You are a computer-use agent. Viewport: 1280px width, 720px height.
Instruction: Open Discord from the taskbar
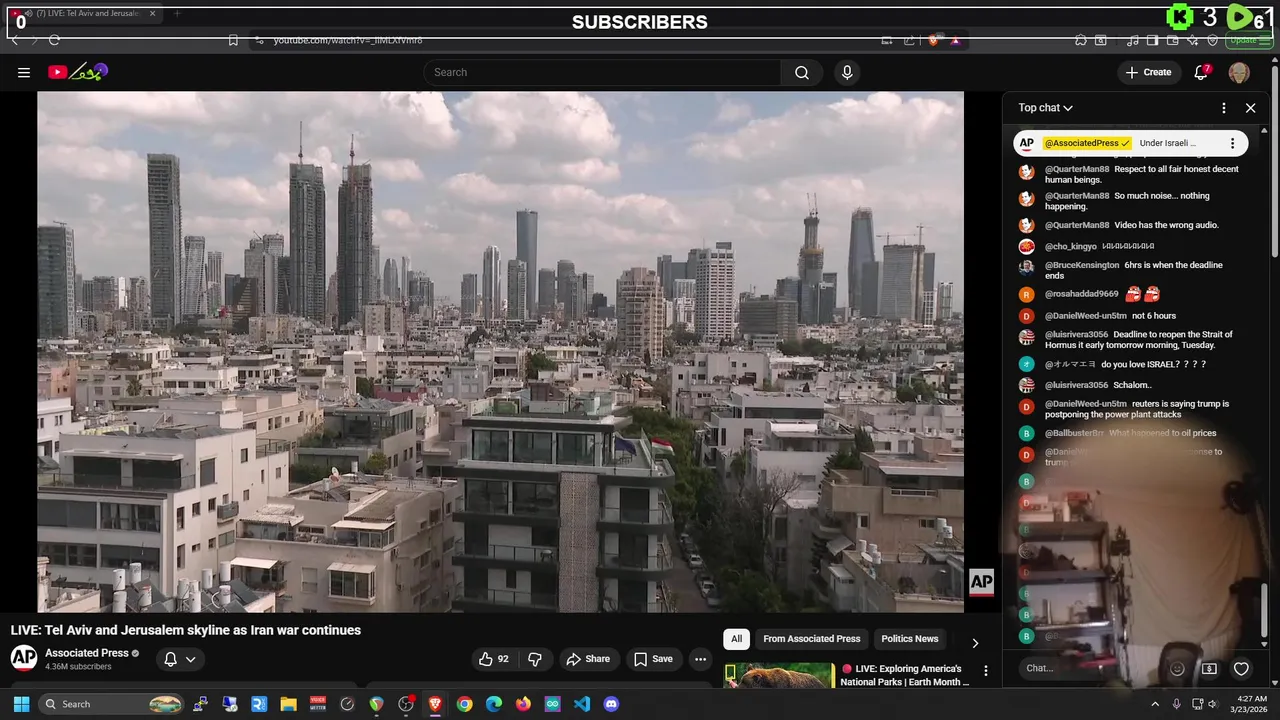(x=611, y=704)
